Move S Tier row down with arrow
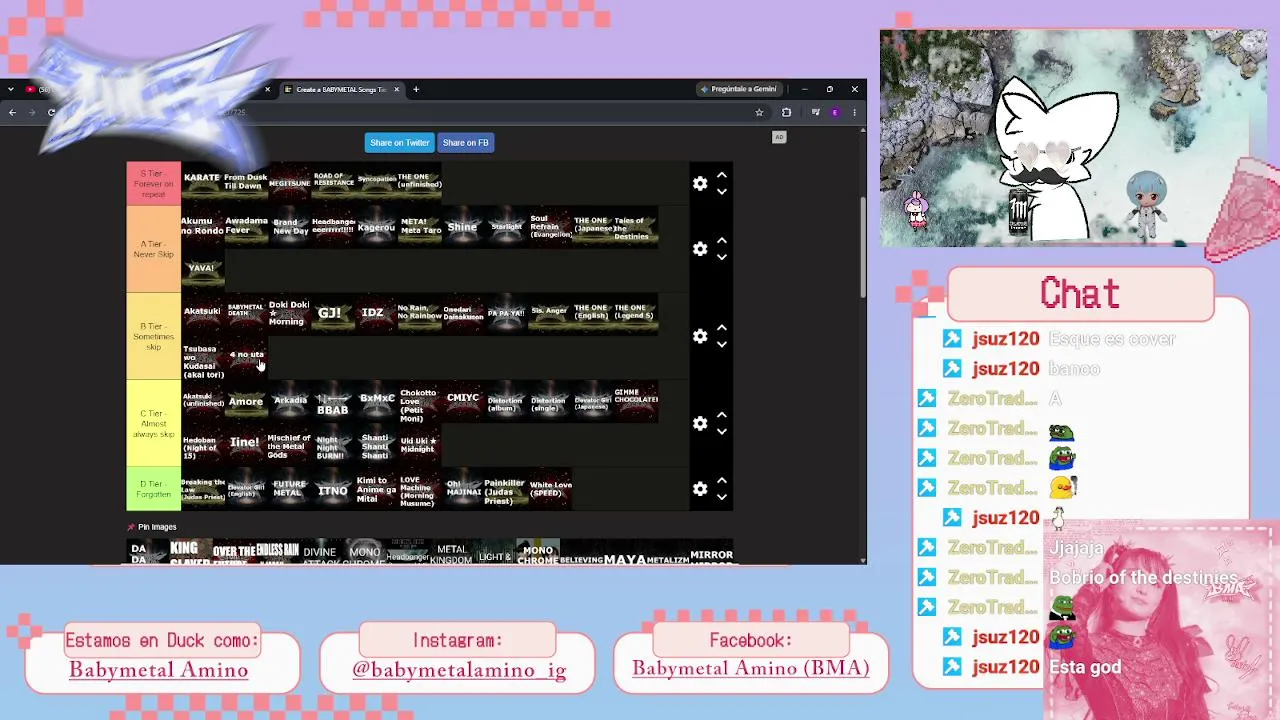 coord(722,192)
